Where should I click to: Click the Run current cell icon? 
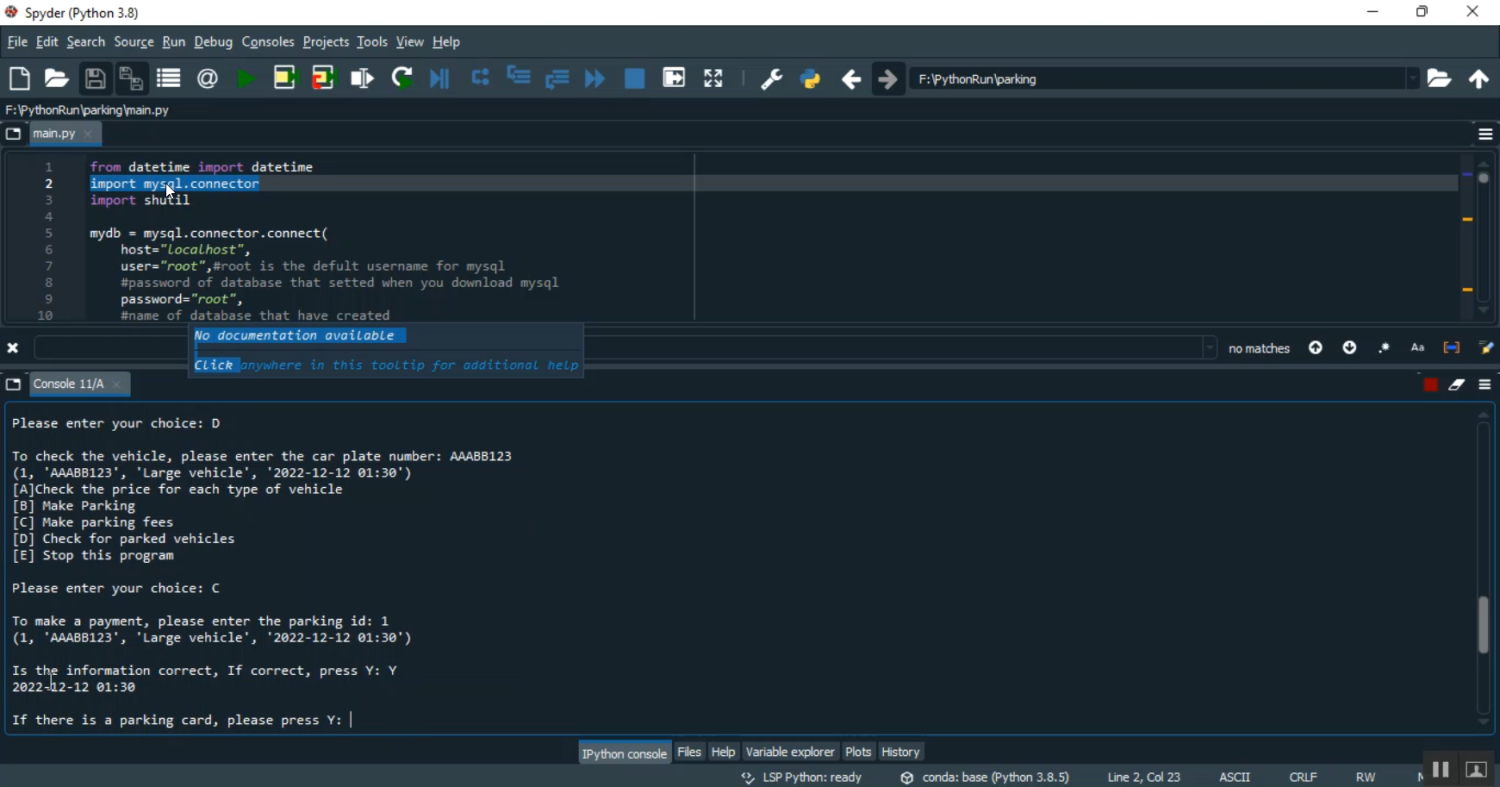click(285, 79)
